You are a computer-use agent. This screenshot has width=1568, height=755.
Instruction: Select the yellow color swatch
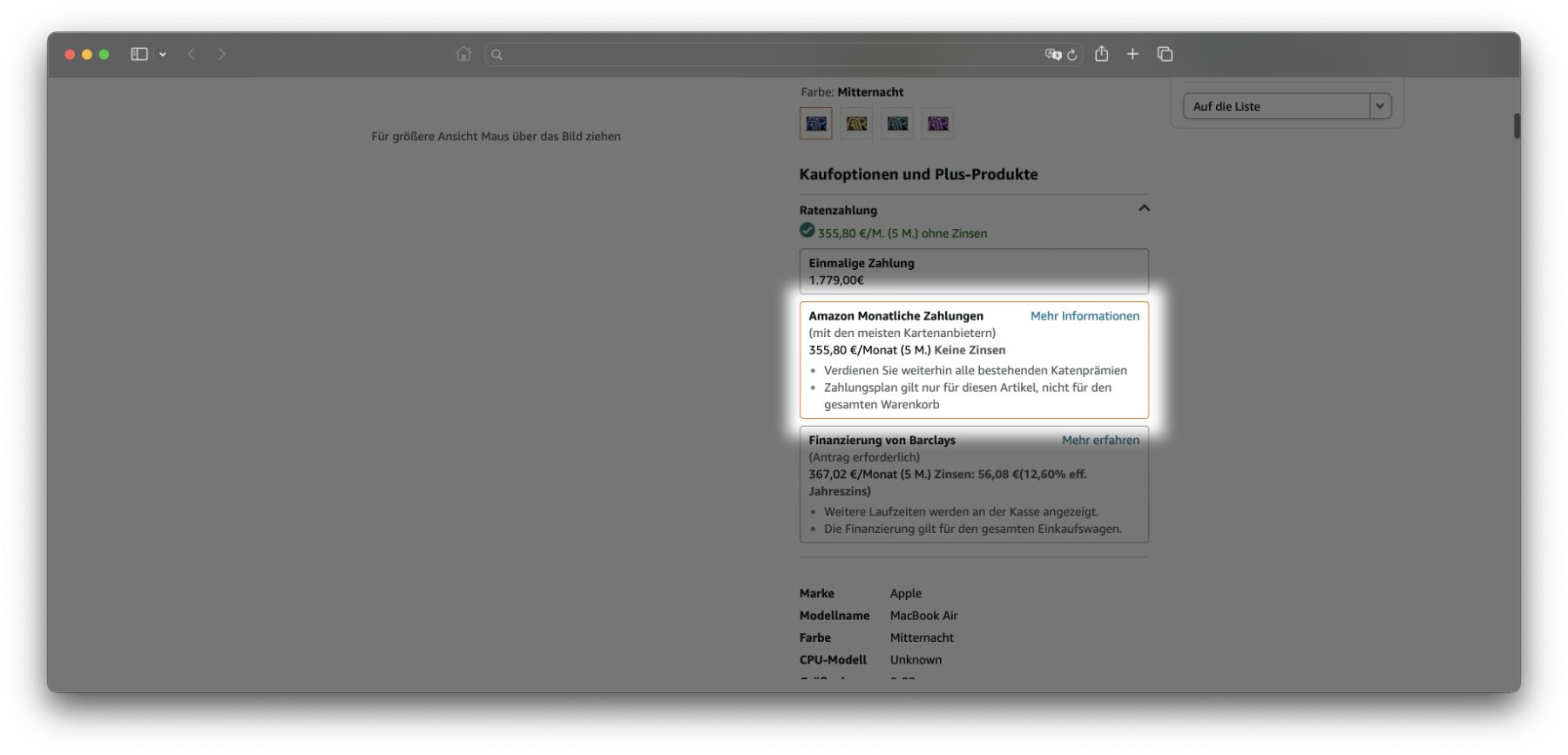[x=857, y=124]
